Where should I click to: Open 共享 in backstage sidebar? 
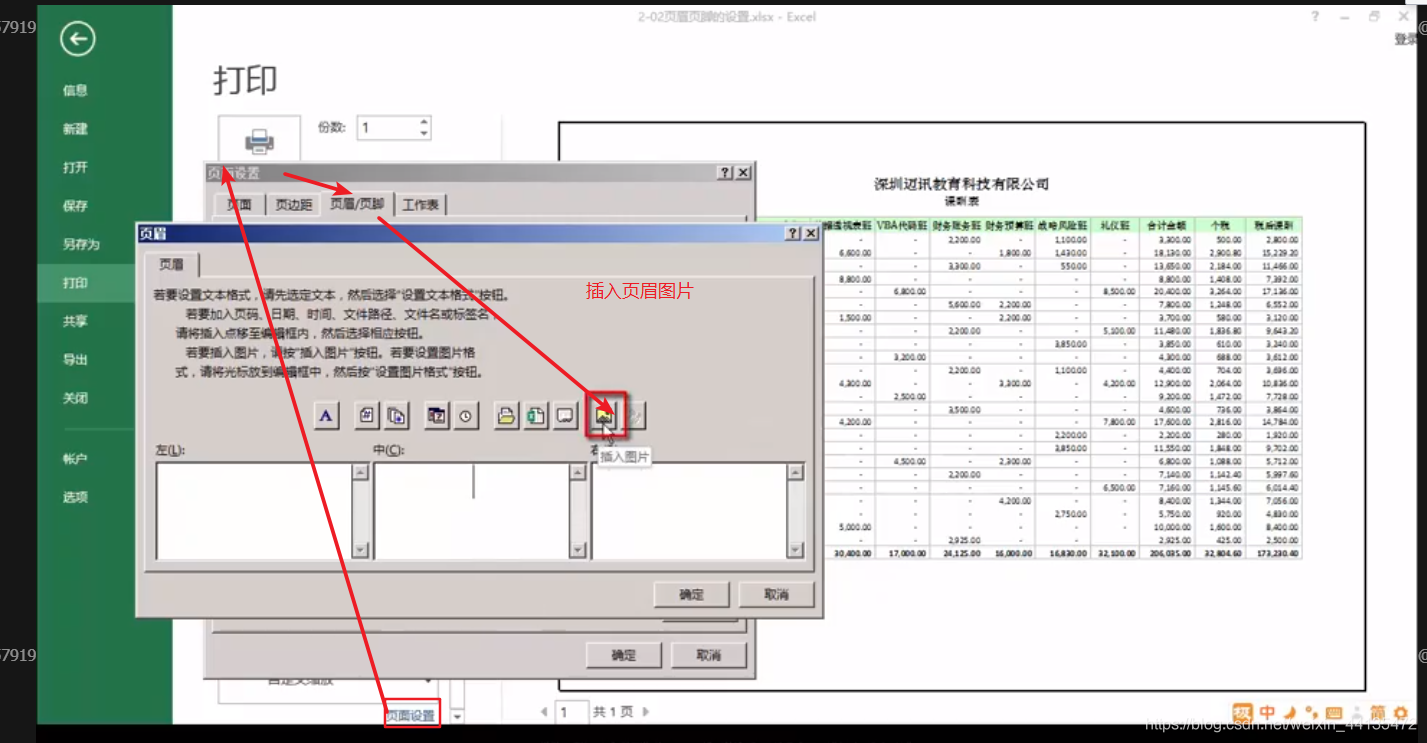[75, 321]
